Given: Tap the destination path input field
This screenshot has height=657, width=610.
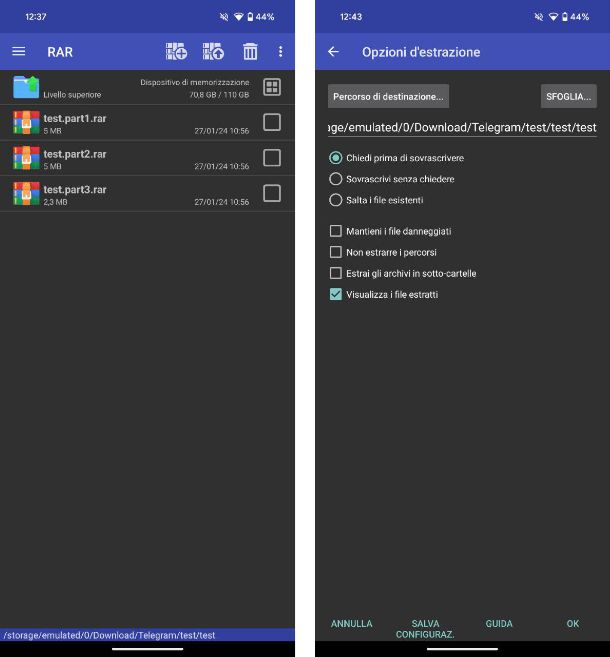Looking at the screenshot, I should click(462, 127).
